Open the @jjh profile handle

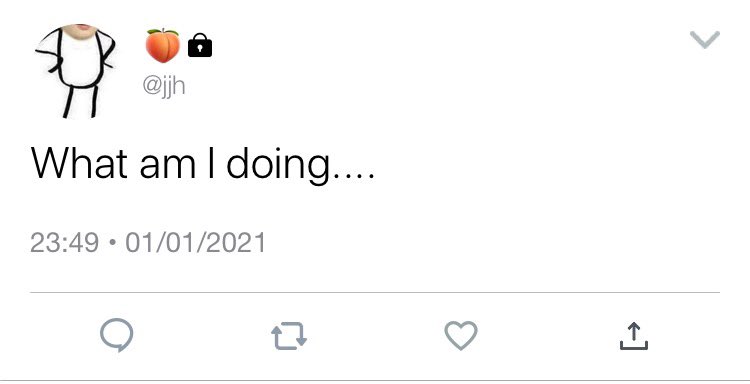pyautogui.click(x=164, y=87)
